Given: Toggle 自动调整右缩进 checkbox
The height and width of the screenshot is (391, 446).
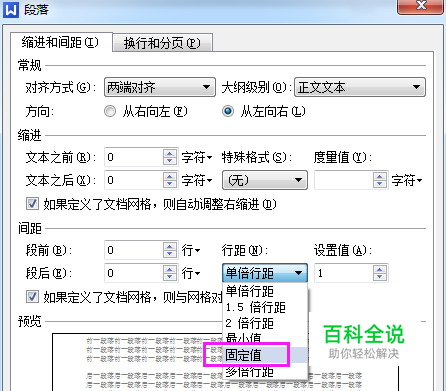Looking at the screenshot, I should pyautogui.click(x=32, y=203).
